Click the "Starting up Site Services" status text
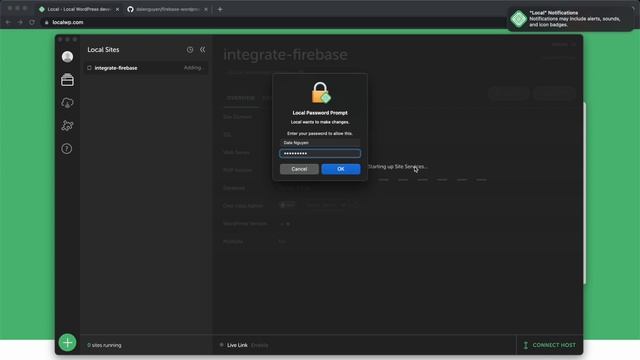640x360 pixels. coord(397,167)
